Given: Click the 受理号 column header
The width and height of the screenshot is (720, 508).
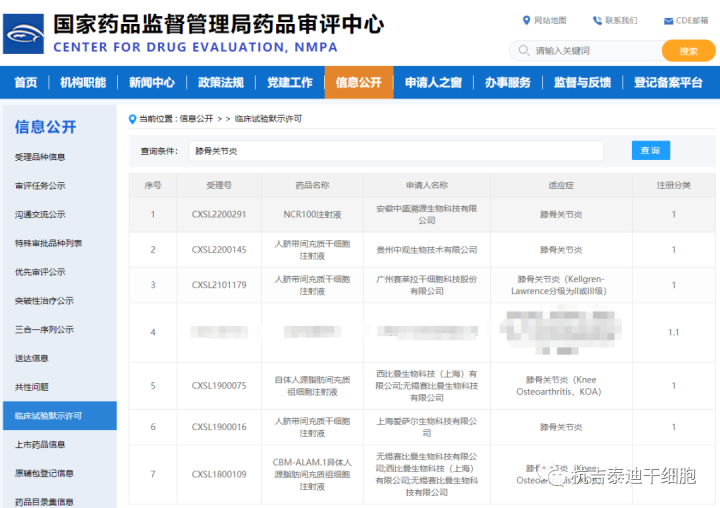Looking at the screenshot, I should pyautogui.click(x=219, y=185).
